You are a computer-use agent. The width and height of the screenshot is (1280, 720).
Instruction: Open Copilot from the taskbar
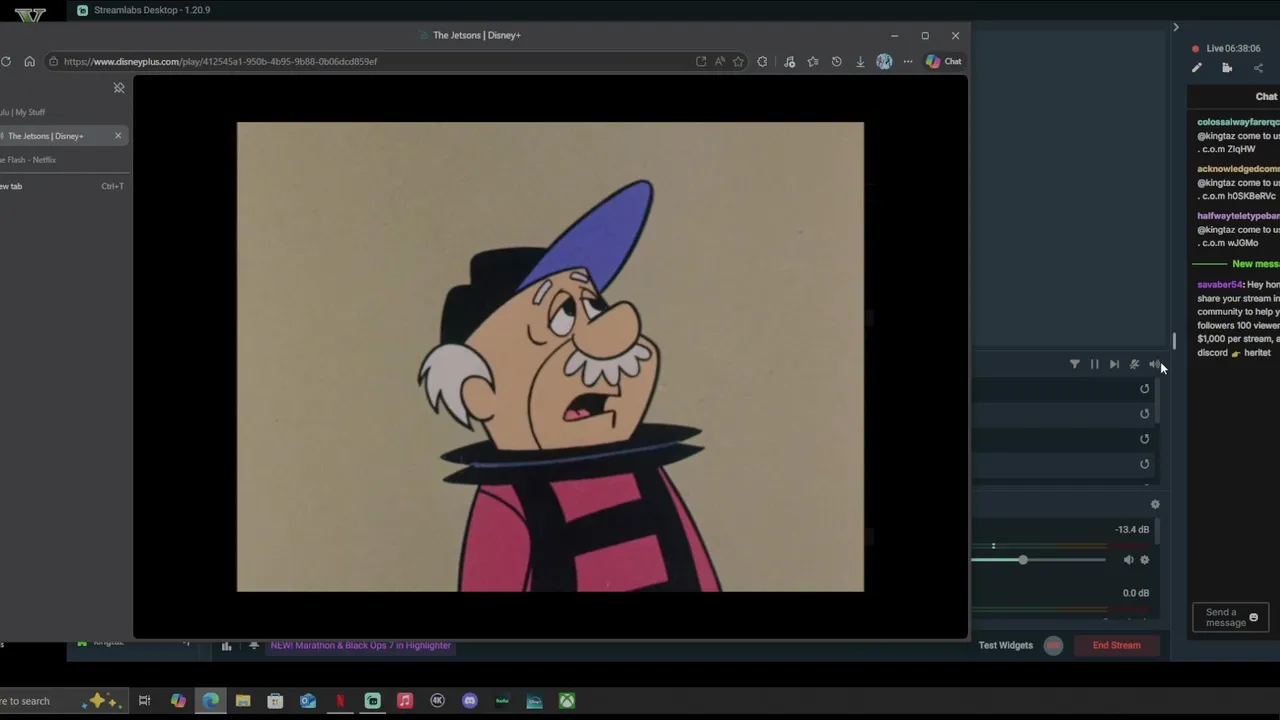[x=178, y=701]
